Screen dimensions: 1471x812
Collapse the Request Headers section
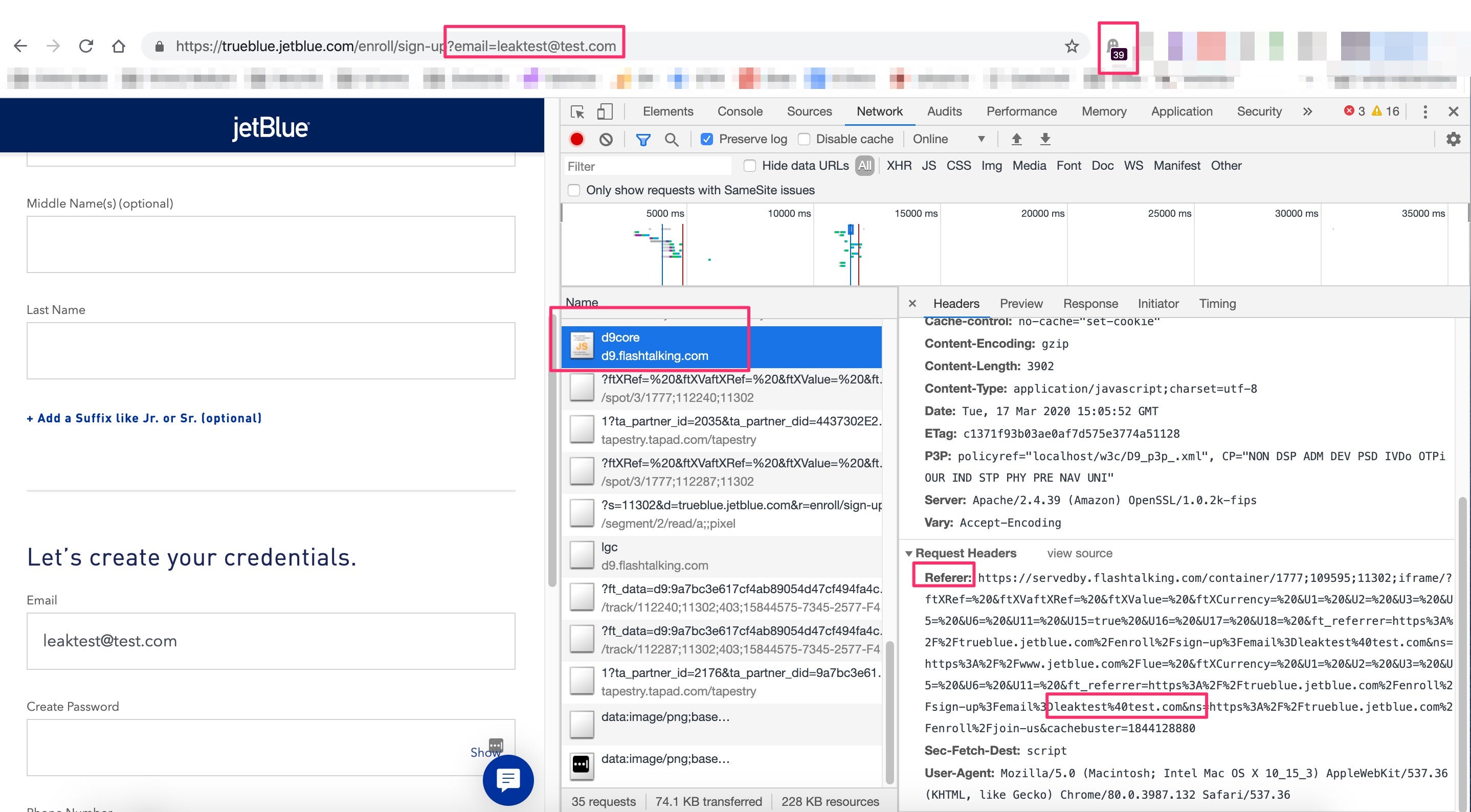[908, 553]
